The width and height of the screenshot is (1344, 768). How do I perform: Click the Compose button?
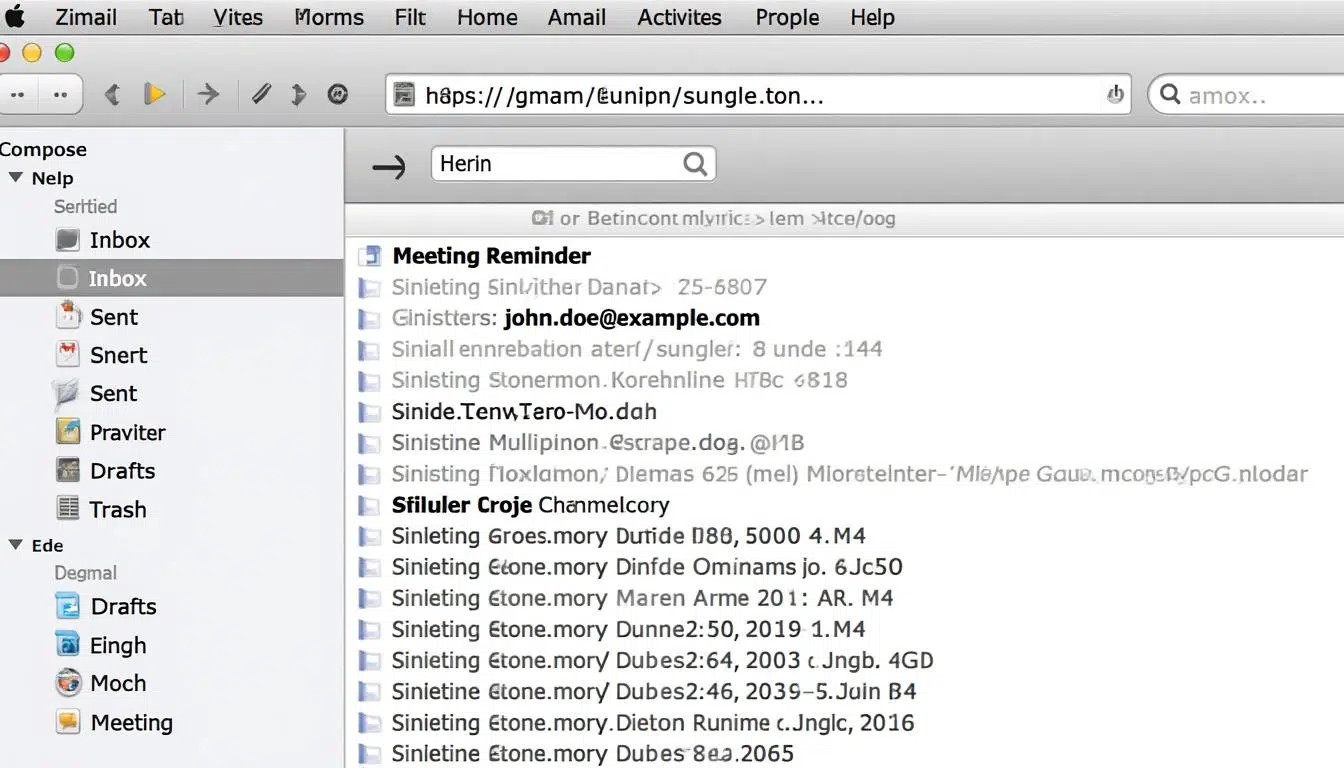[43, 149]
